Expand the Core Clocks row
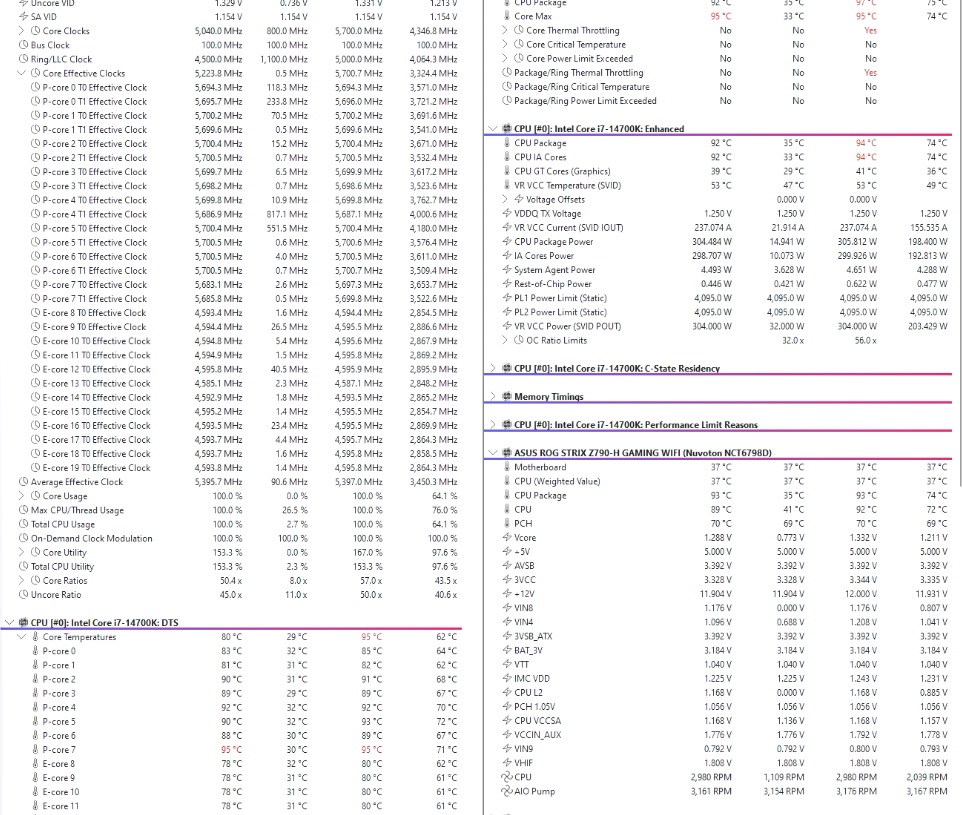This screenshot has width=963, height=815. point(21,31)
